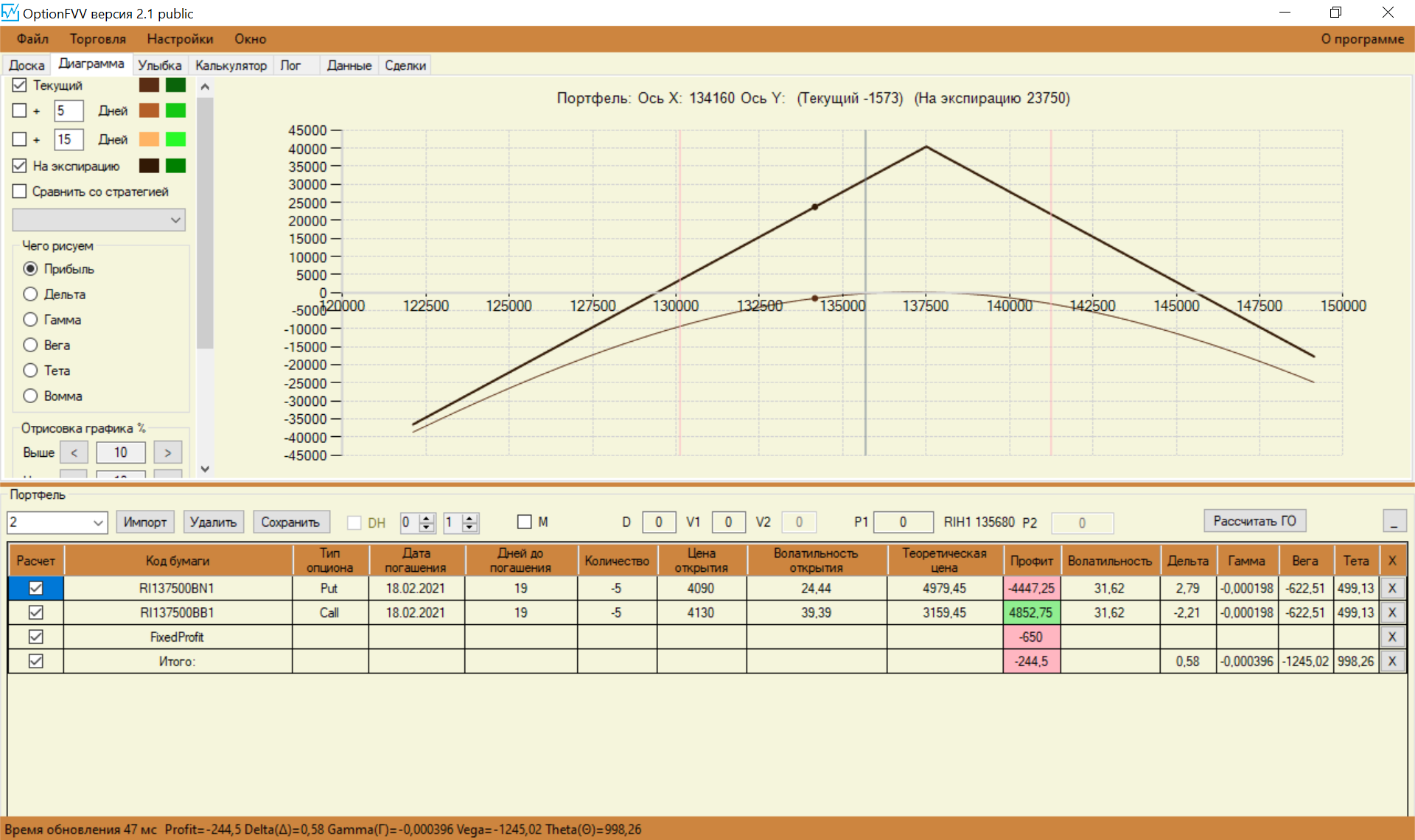Select the Дельта radio button

pyautogui.click(x=30, y=294)
